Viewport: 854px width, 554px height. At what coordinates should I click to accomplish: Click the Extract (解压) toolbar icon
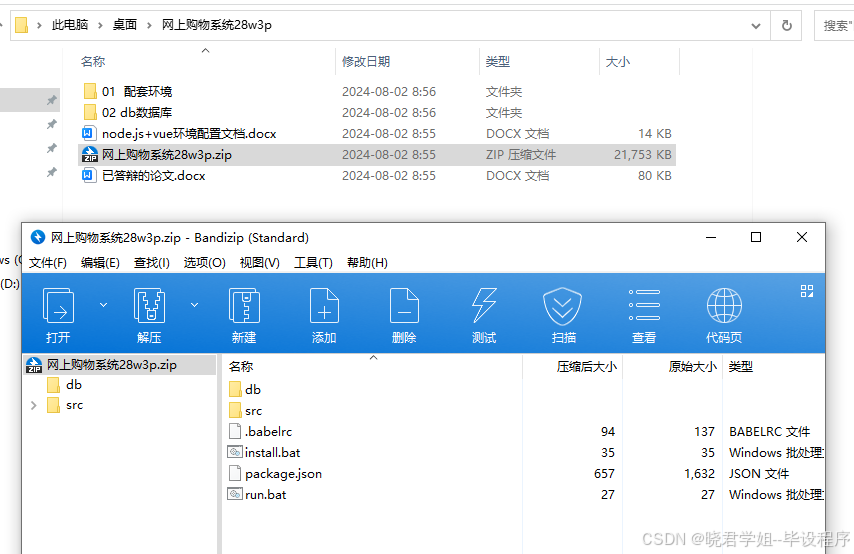point(149,306)
